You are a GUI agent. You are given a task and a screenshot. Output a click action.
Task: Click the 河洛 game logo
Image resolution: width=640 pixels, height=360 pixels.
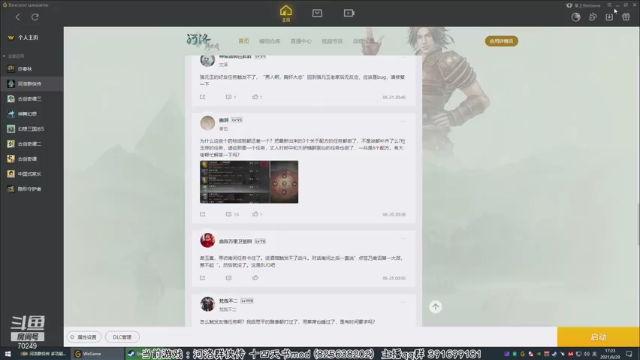pos(203,41)
